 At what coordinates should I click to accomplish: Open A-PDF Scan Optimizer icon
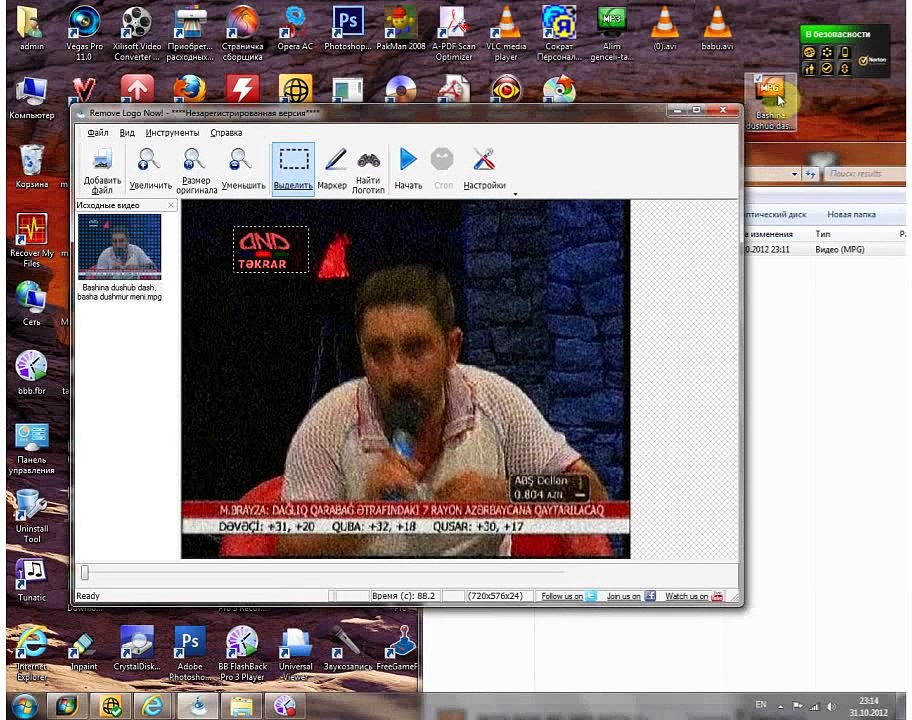pos(454,33)
